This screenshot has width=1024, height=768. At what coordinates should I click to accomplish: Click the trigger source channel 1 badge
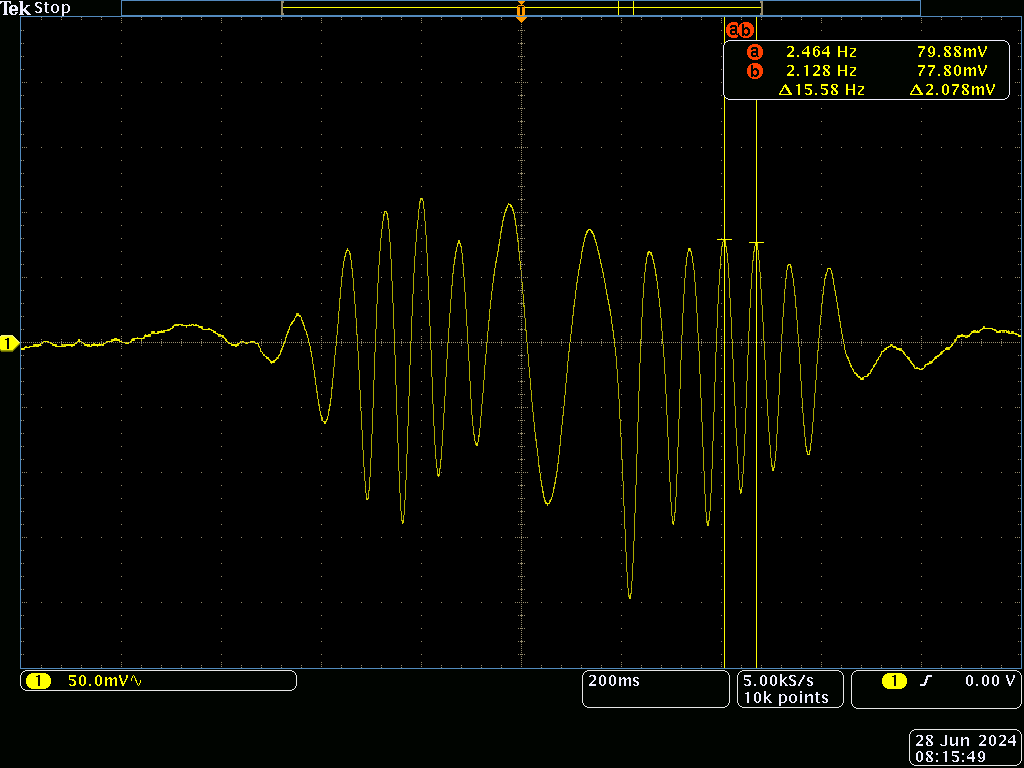pos(895,682)
